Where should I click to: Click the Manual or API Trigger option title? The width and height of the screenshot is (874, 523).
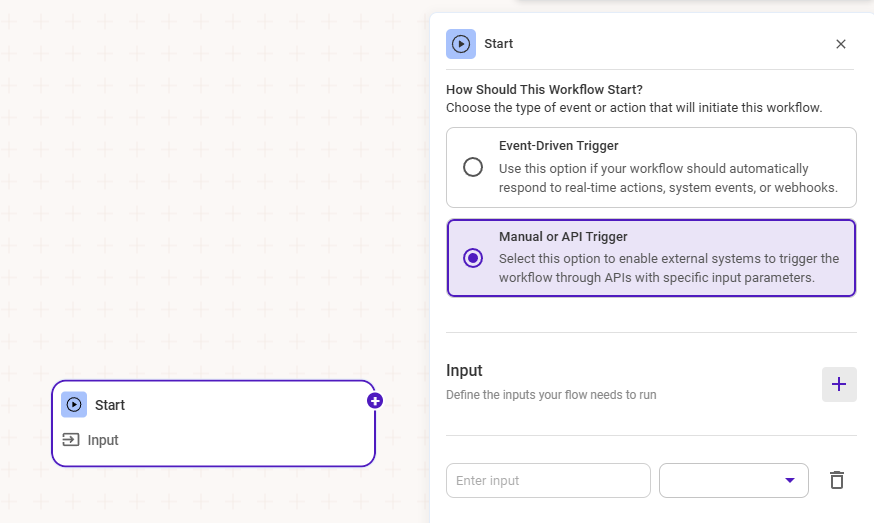563,237
